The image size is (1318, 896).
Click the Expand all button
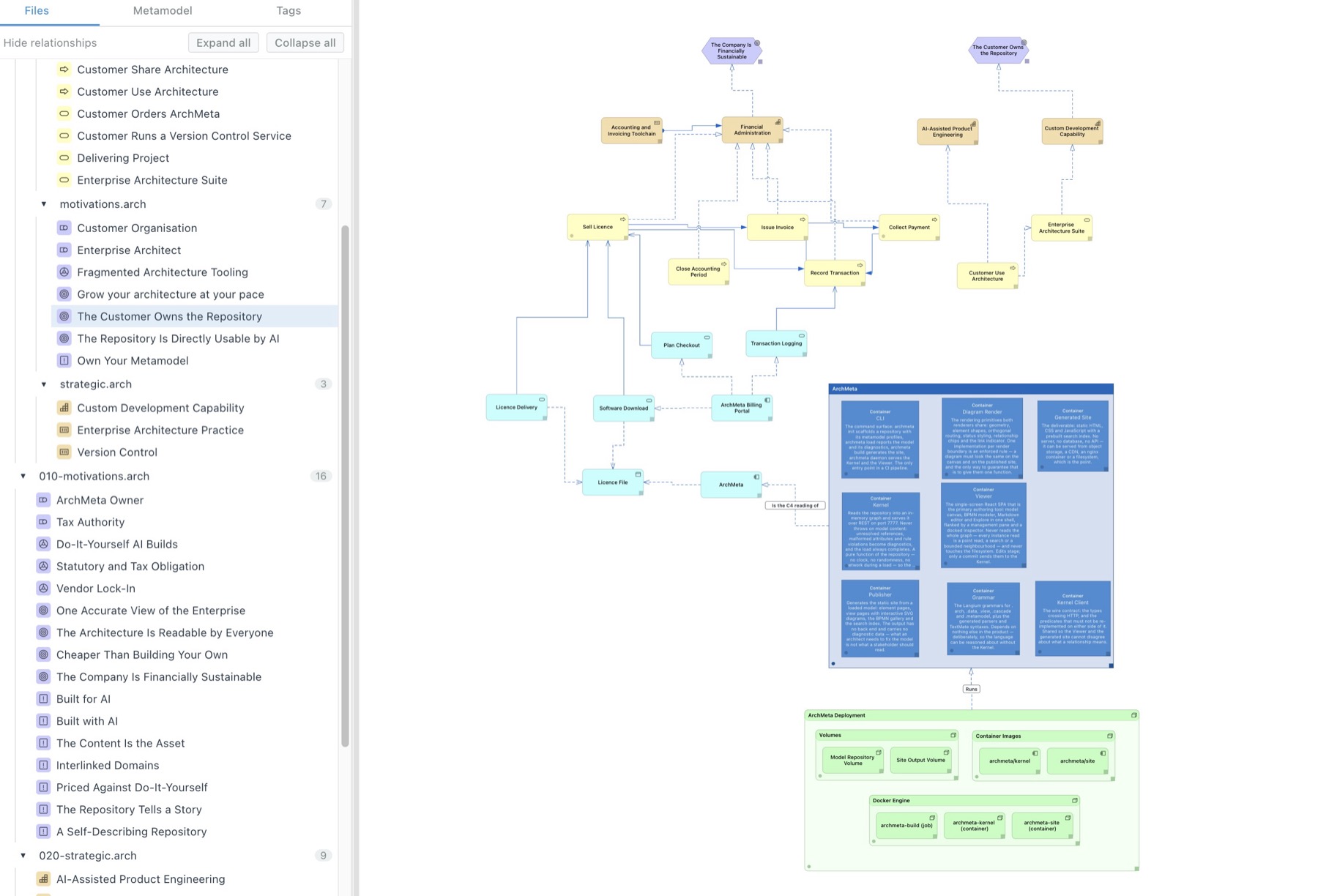[223, 42]
